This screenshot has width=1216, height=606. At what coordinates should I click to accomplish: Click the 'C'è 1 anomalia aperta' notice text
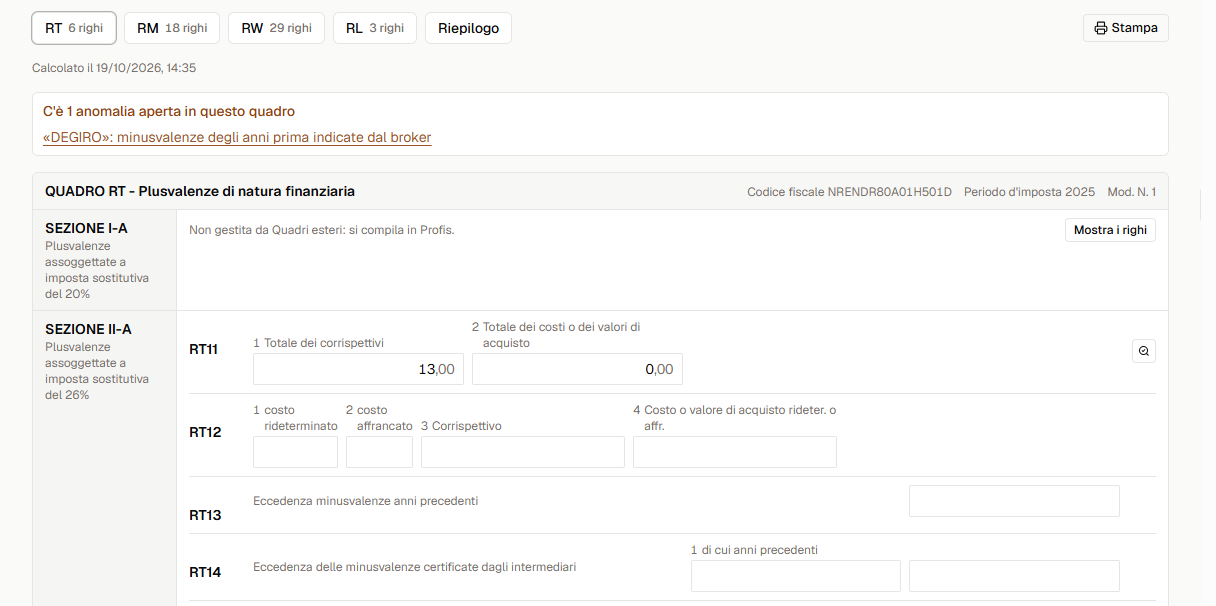169,112
